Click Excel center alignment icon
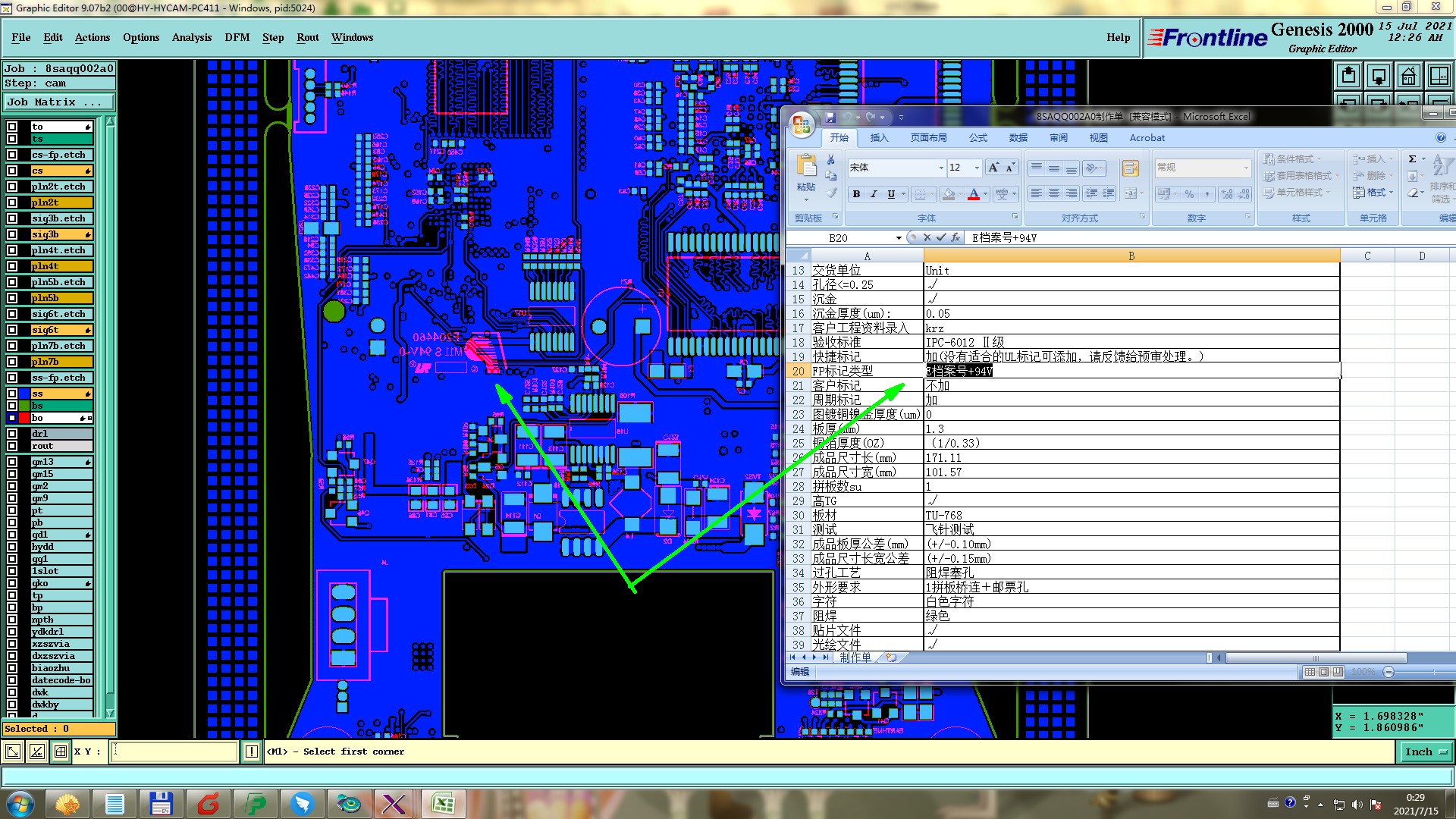1456x819 pixels. click(x=1053, y=194)
